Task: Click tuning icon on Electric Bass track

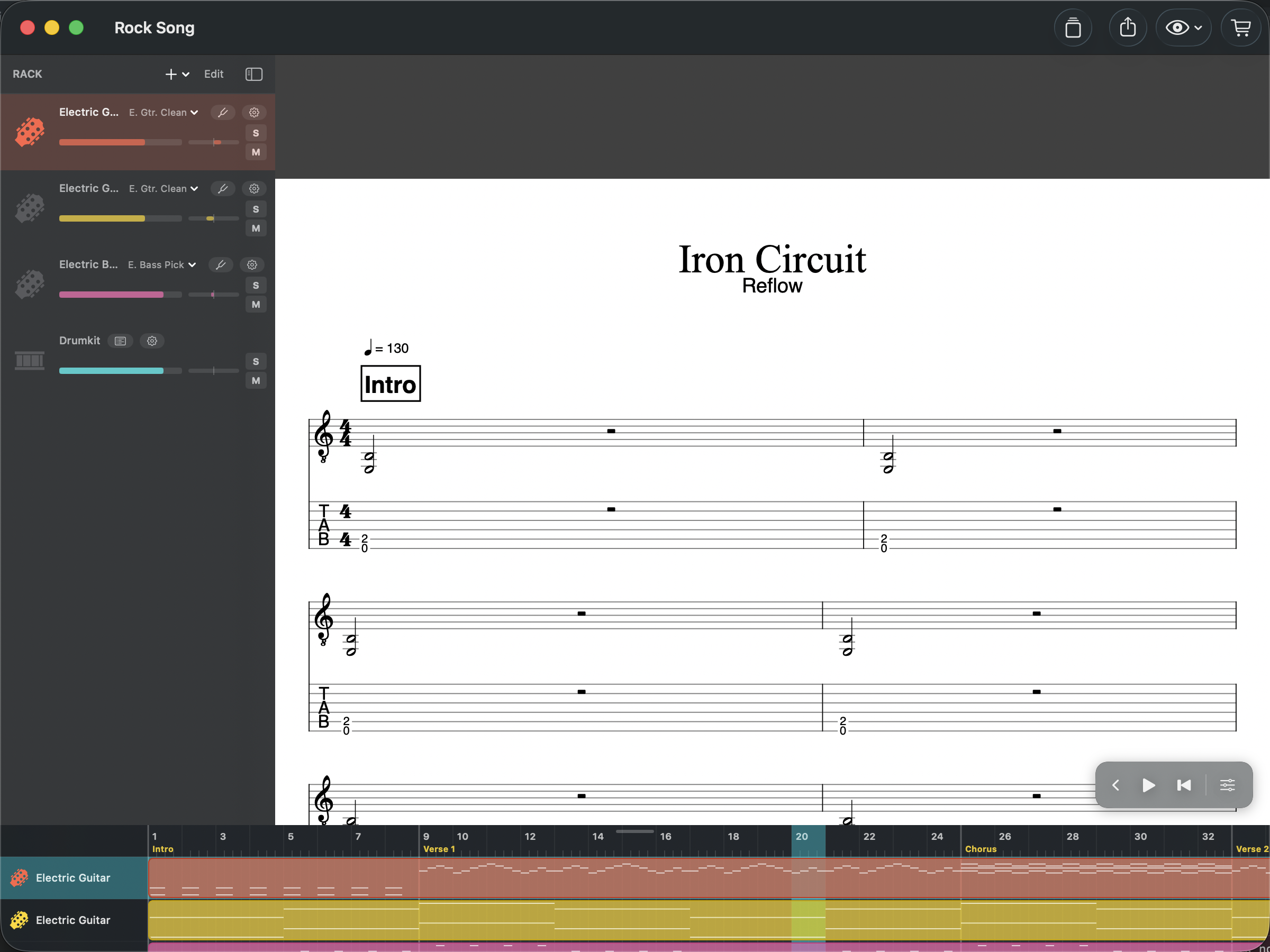Action: (221, 264)
